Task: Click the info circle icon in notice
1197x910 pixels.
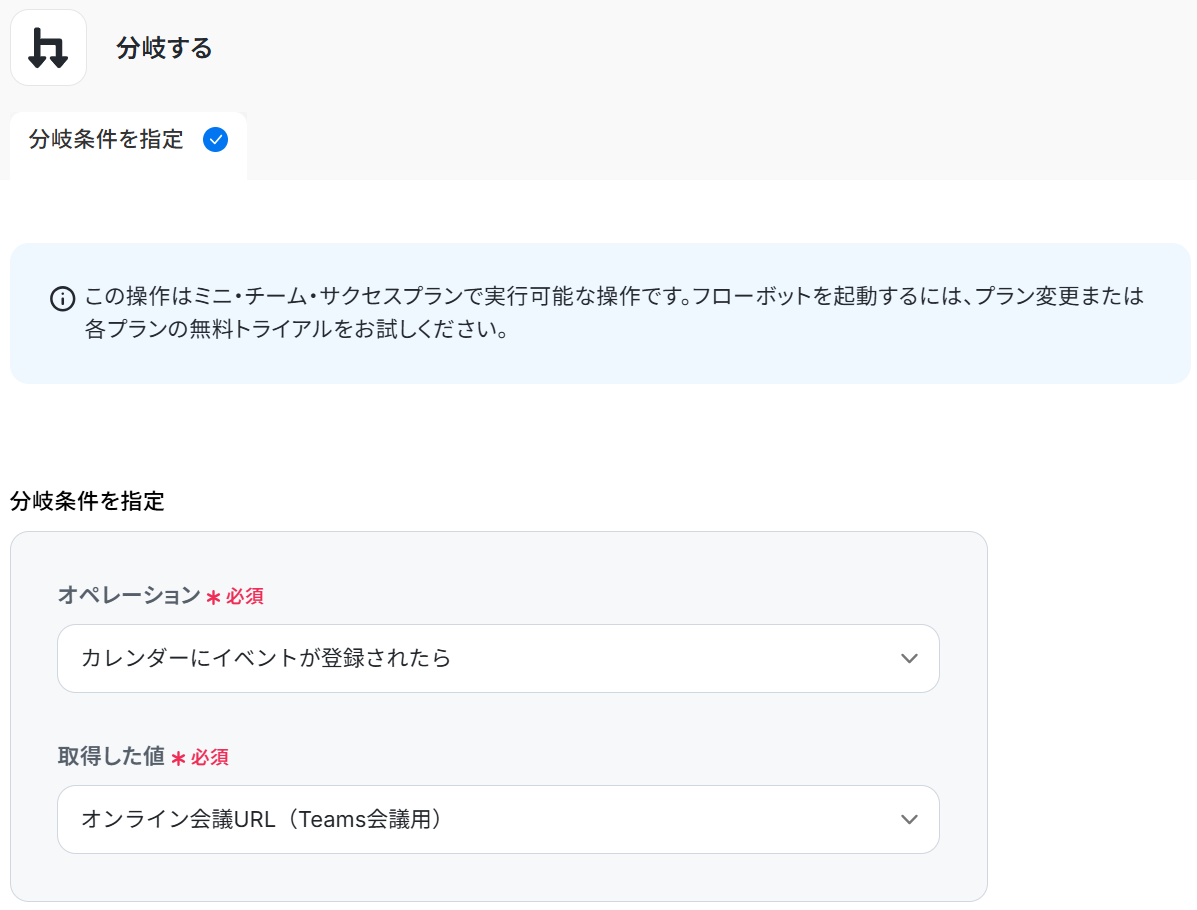Action: click(62, 298)
